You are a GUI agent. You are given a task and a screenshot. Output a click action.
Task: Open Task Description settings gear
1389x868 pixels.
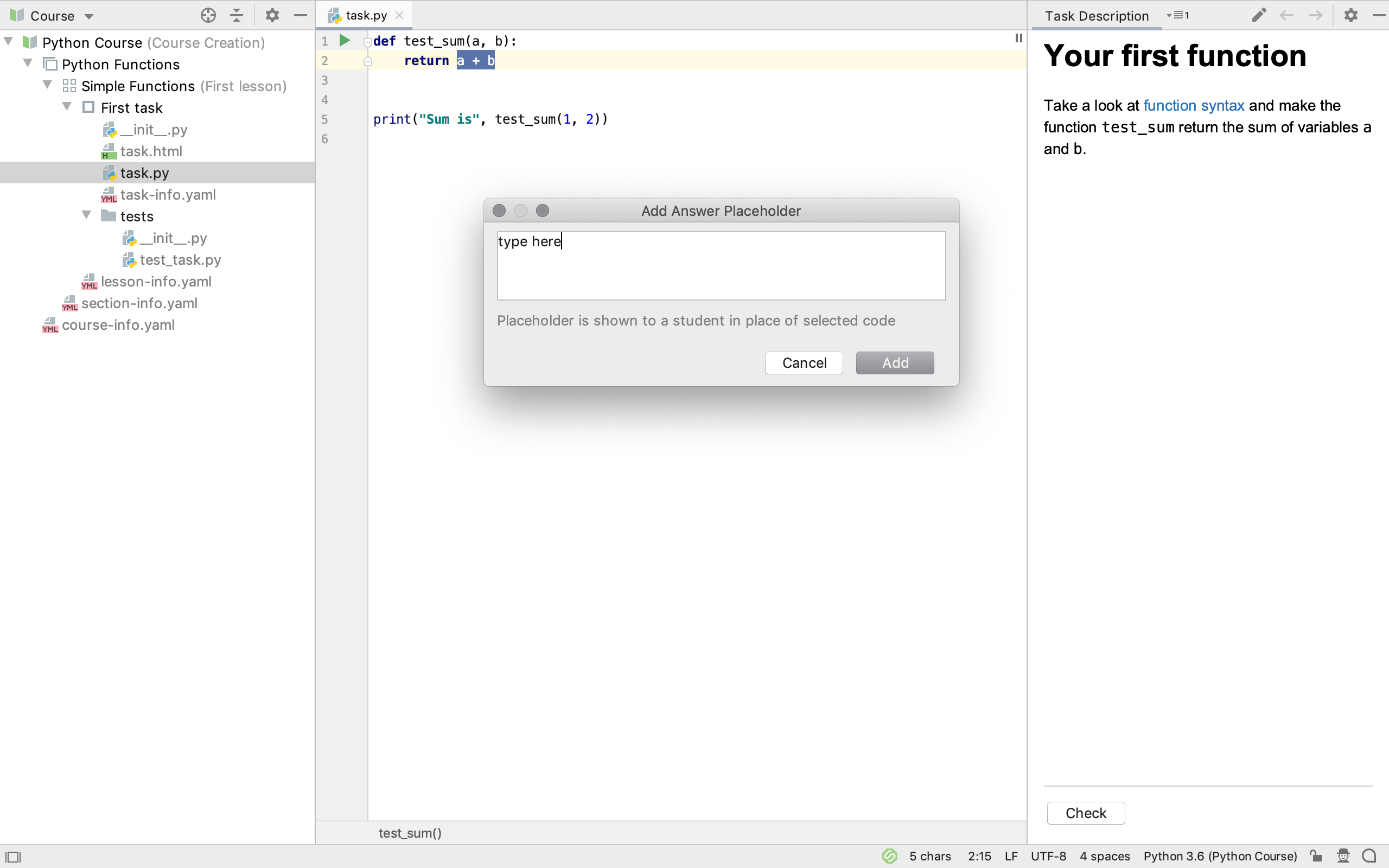click(1350, 16)
